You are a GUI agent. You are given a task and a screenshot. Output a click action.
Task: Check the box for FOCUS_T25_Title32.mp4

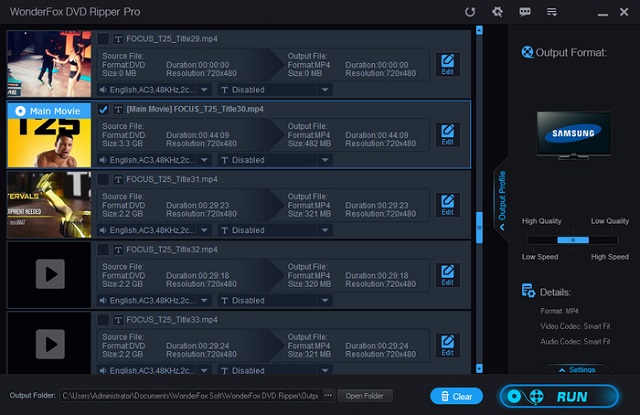pyautogui.click(x=103, y=250)
